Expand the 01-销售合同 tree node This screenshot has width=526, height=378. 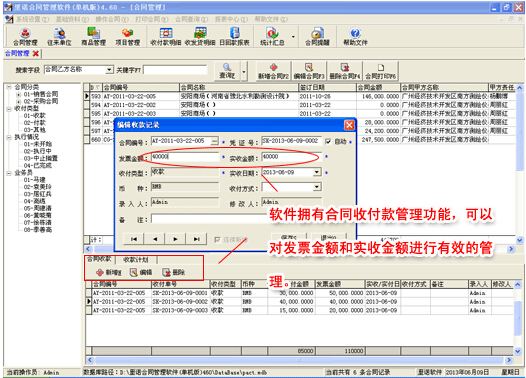tap(18, 94)
